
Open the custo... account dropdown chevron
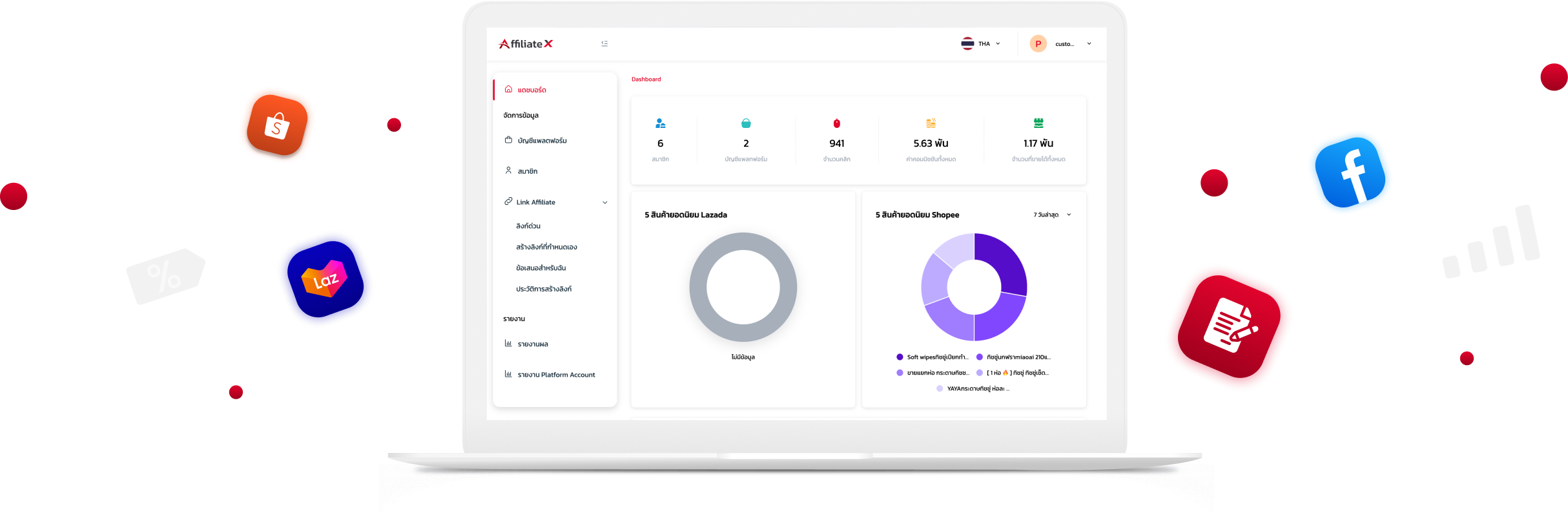(x=1089, y=44)
